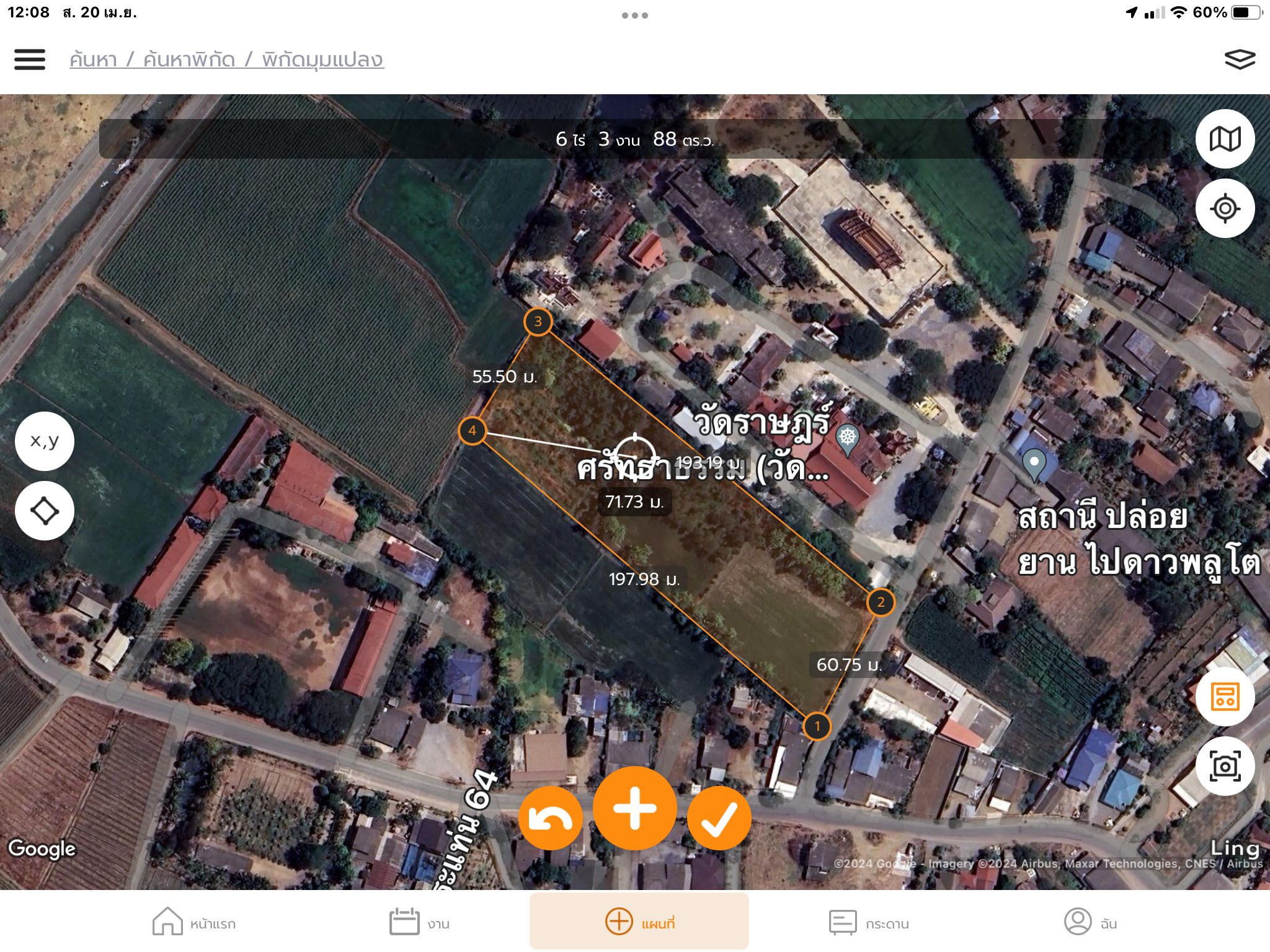Add a new point with plus button
Viewport: 1270px width, 952px height.
(634, 808)
